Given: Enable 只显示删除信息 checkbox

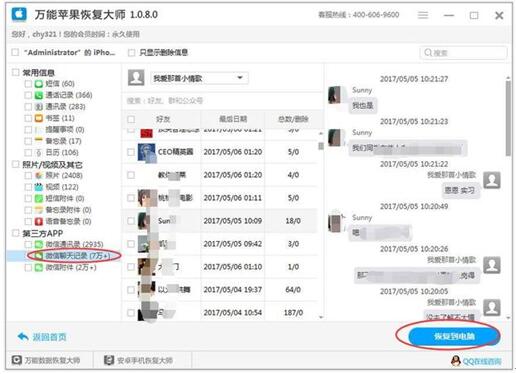Looking at the screenshot, I should pyautogui.click(x=132, y=53).
